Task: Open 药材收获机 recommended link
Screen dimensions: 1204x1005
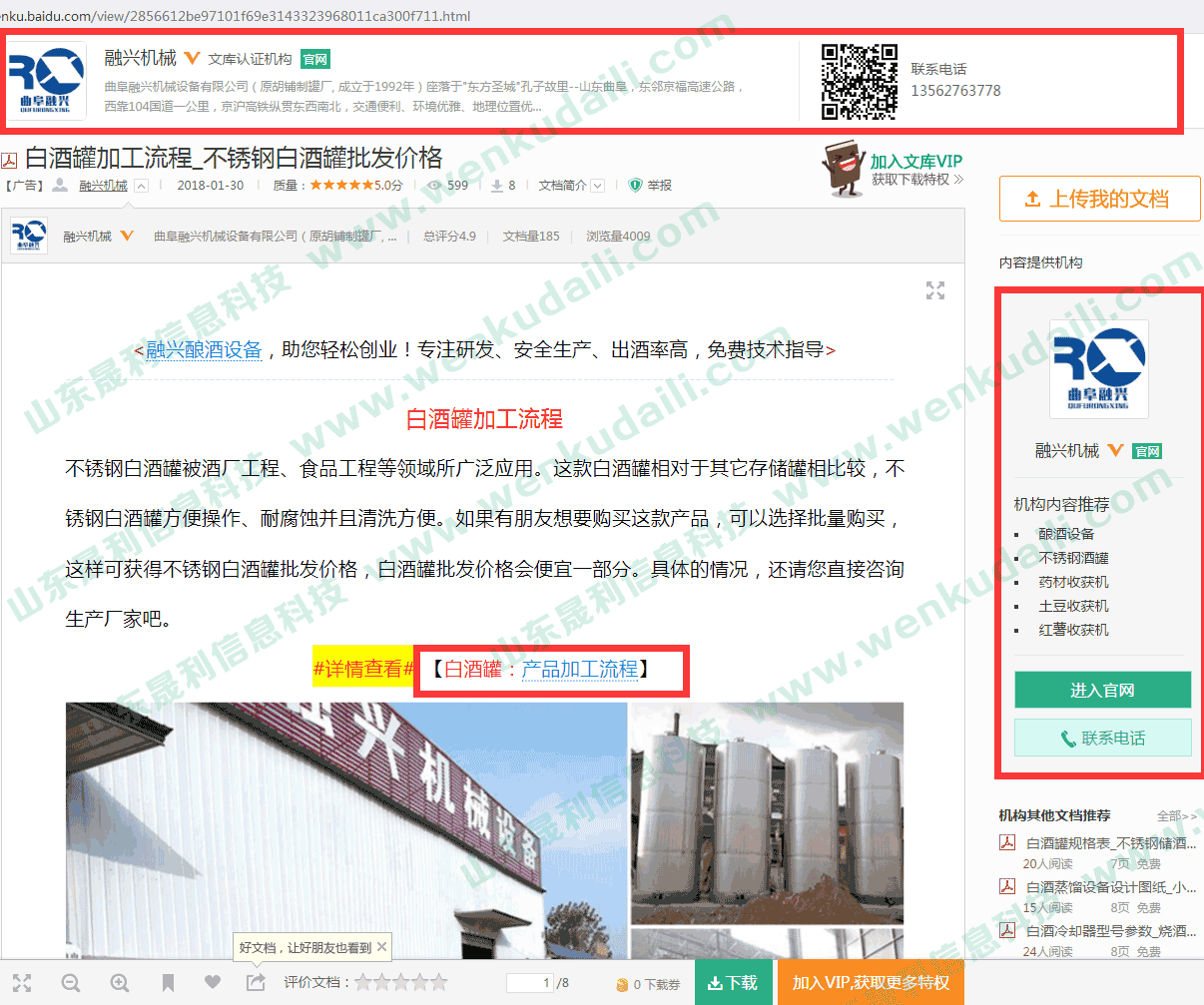Action: [1073, 582]
